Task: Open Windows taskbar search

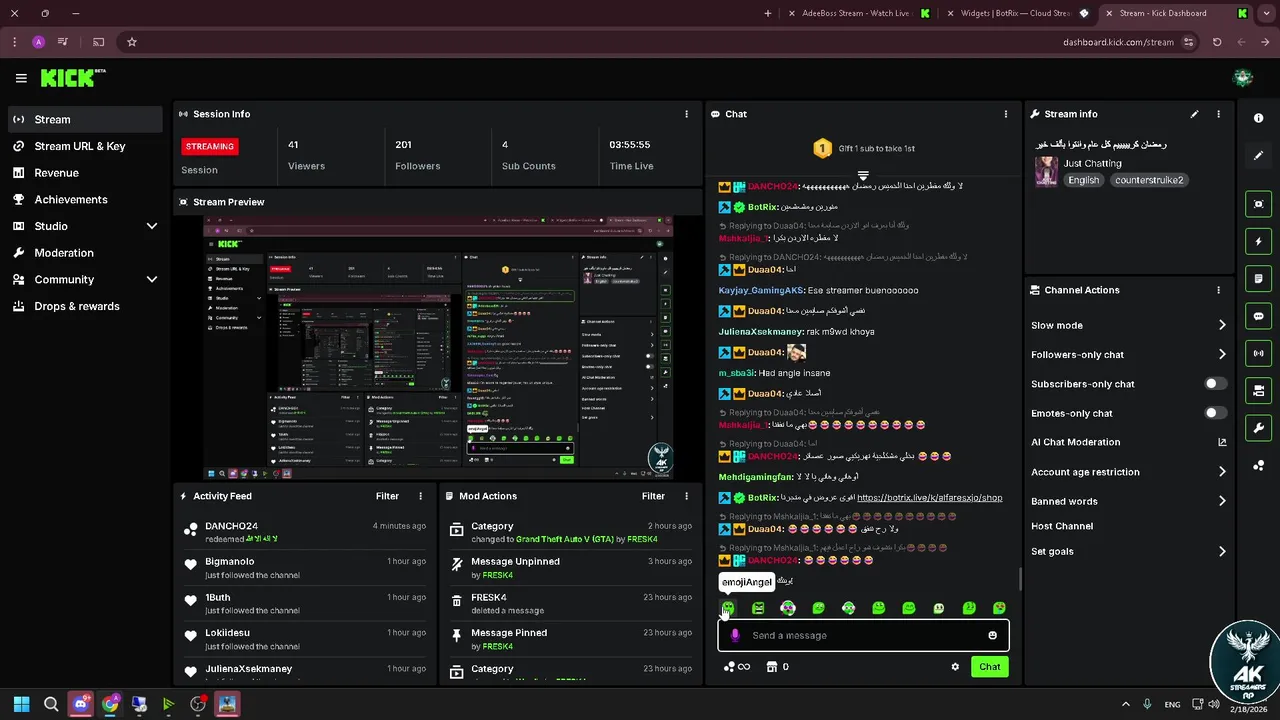Action: tap(51, 704)
